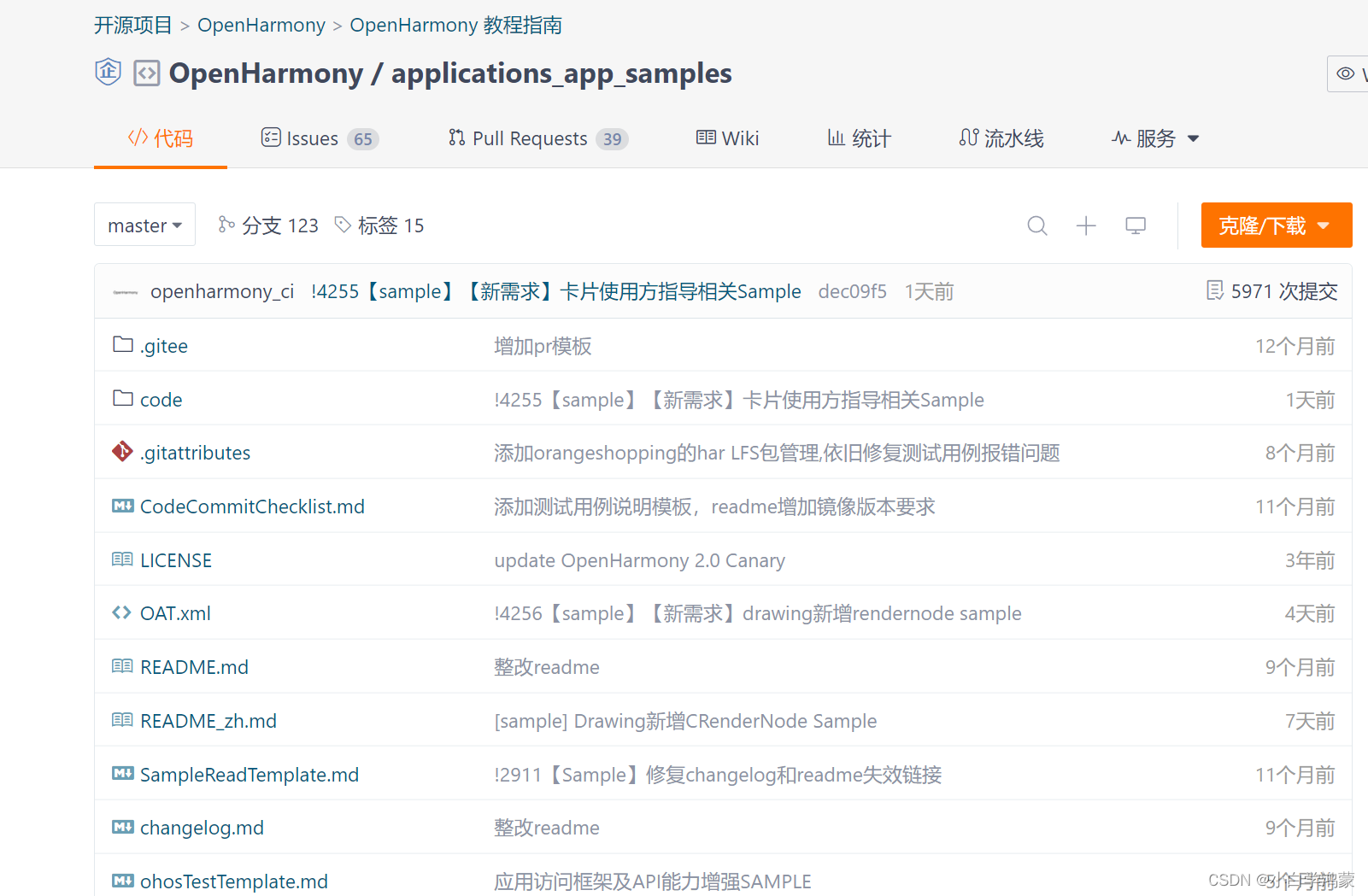Viewport: 1368px width, 896px height.
Task: Open ohosTestTemplate.md file
Action: [234, 881]
